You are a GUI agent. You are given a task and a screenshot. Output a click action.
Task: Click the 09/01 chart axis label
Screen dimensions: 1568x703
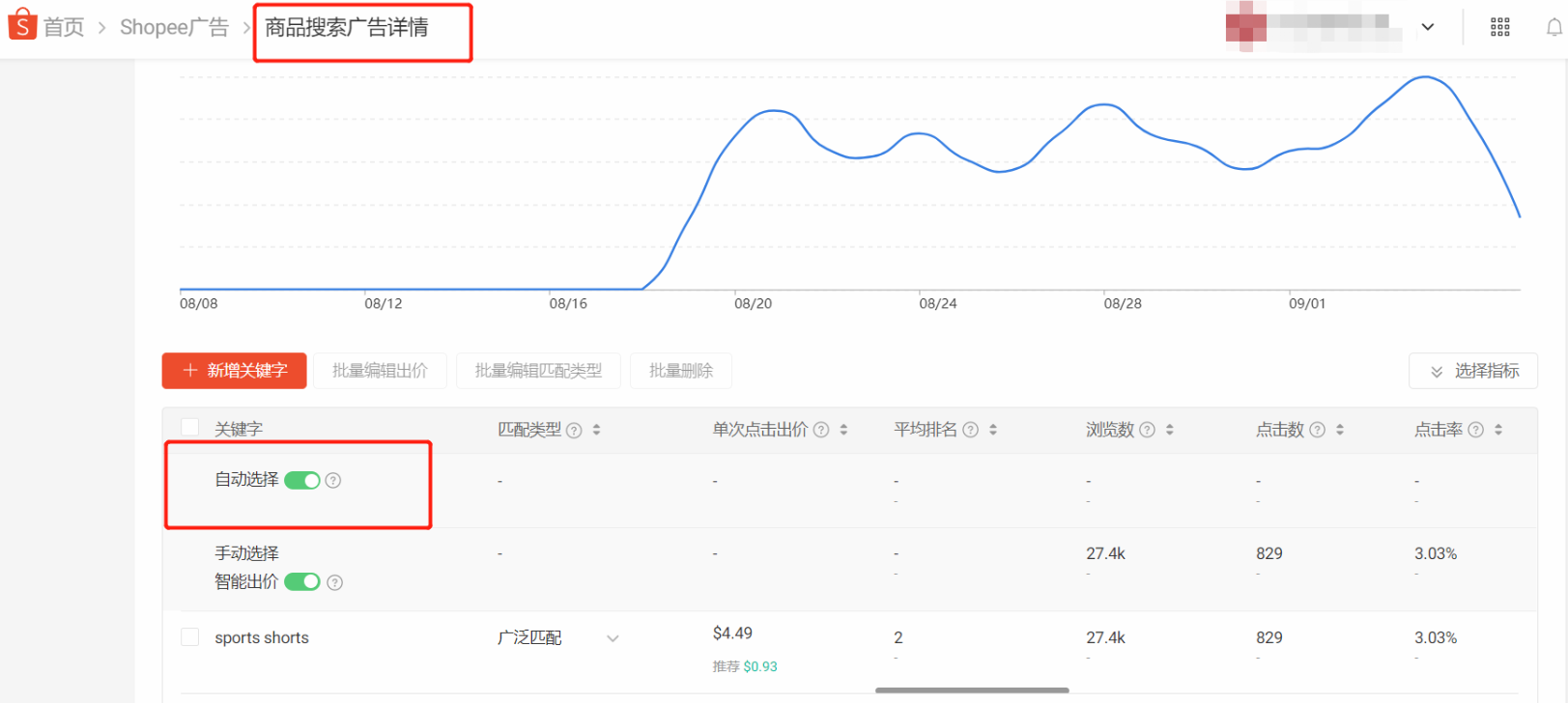[x=1307, y=303]
